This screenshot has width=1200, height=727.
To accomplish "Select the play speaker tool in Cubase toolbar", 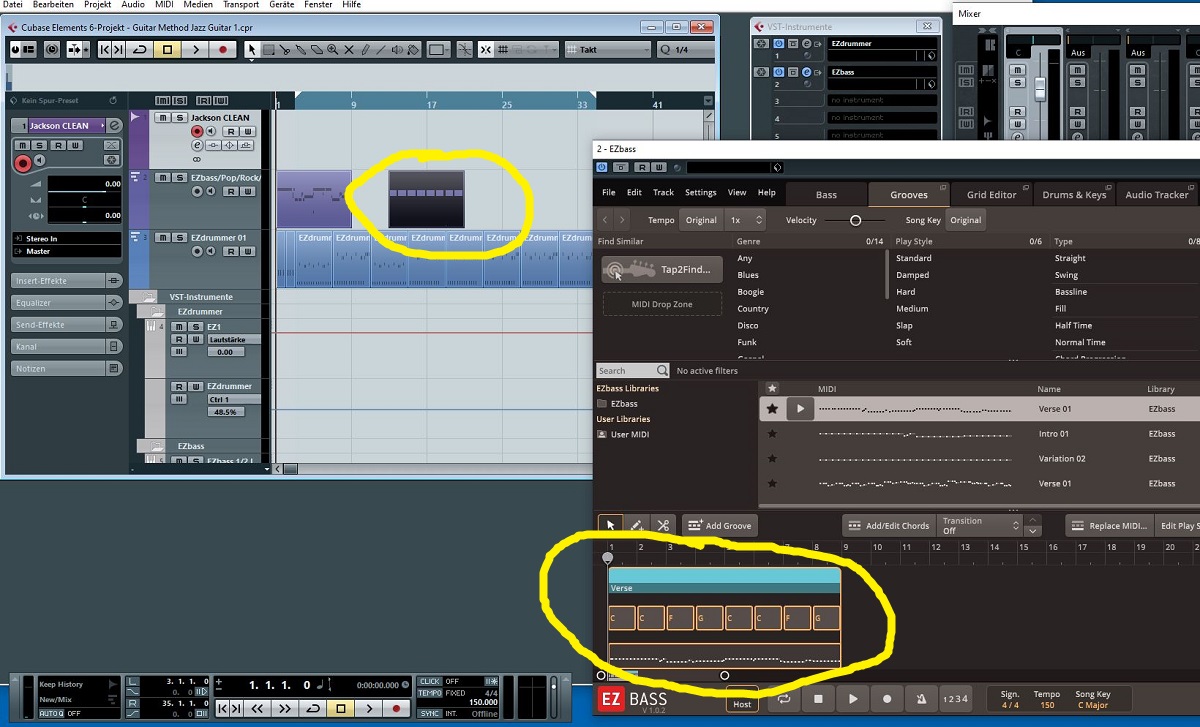I will pos(396,49).
